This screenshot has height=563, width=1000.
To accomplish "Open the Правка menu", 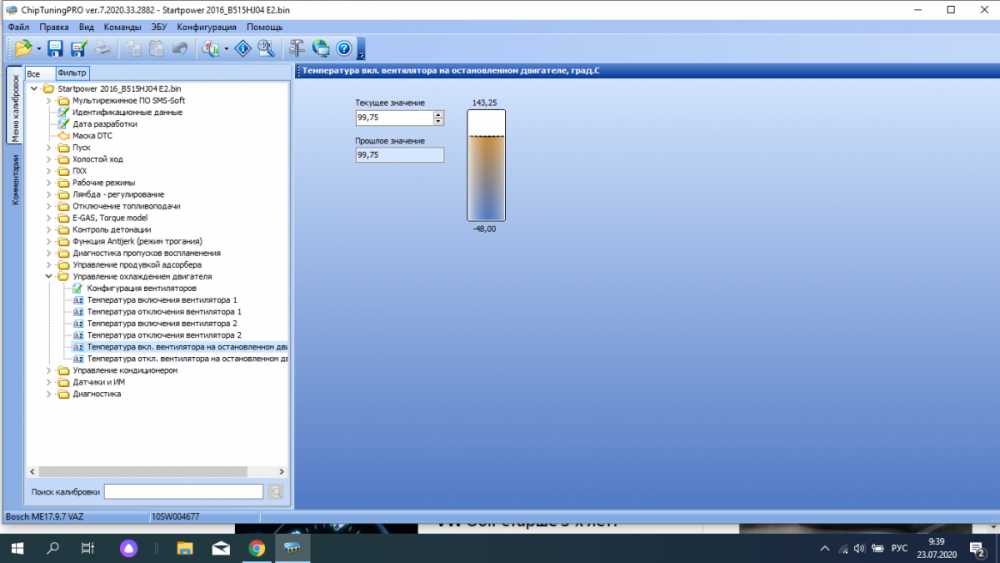I will [54, 27].
